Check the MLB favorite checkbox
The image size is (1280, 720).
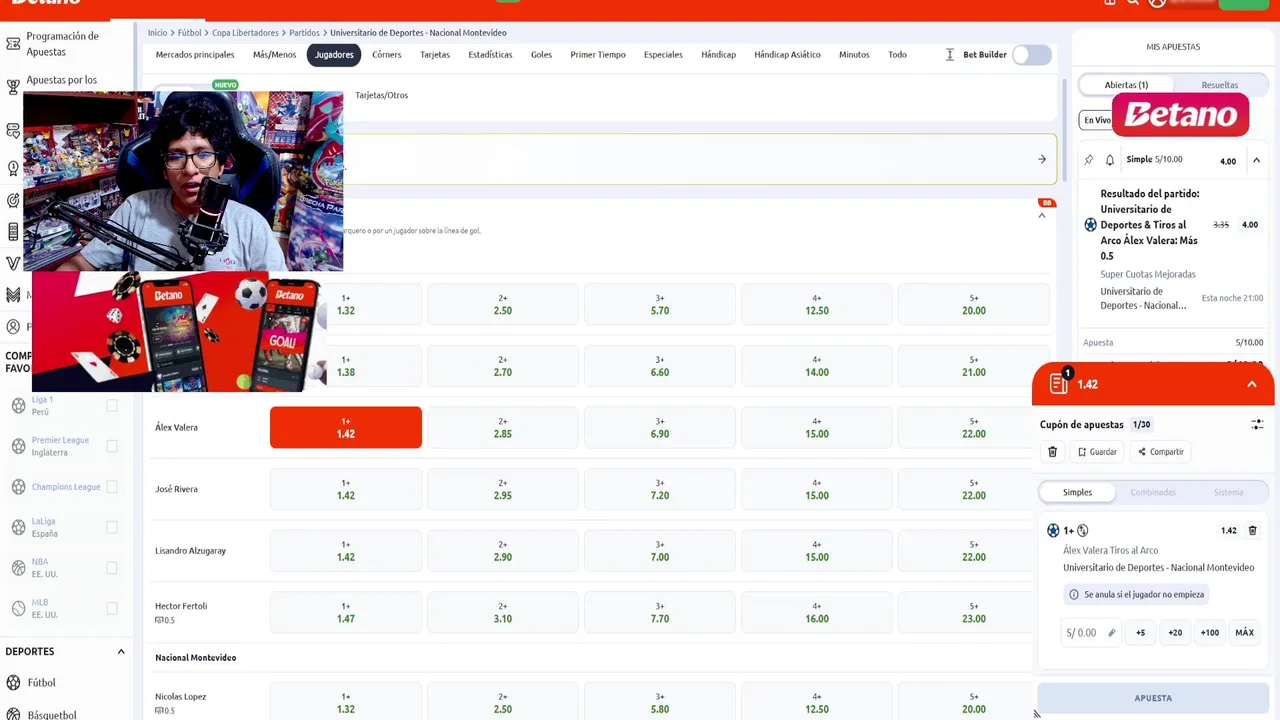click(x=112, y=608)
